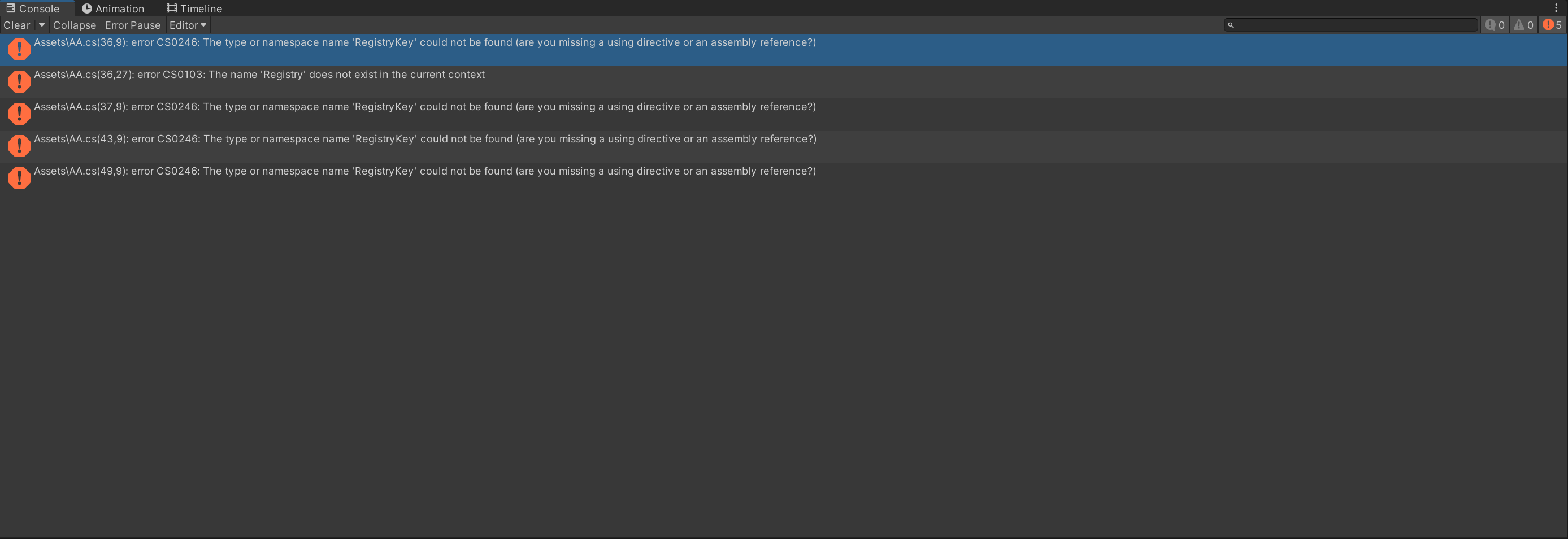Click the Timeline film icon
Image resolution: width=1568 pixels, height=539 pixels.
click(x=172, y=8)
